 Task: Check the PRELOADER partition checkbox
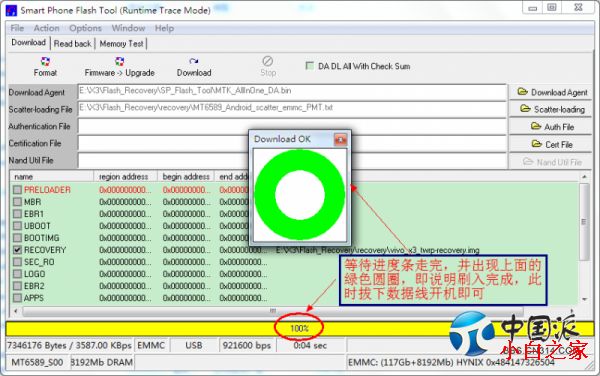tap(17, 190)
